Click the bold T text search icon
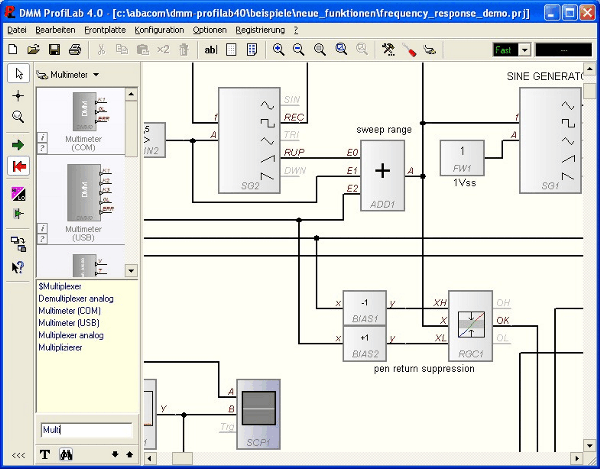 coord(45,454)
